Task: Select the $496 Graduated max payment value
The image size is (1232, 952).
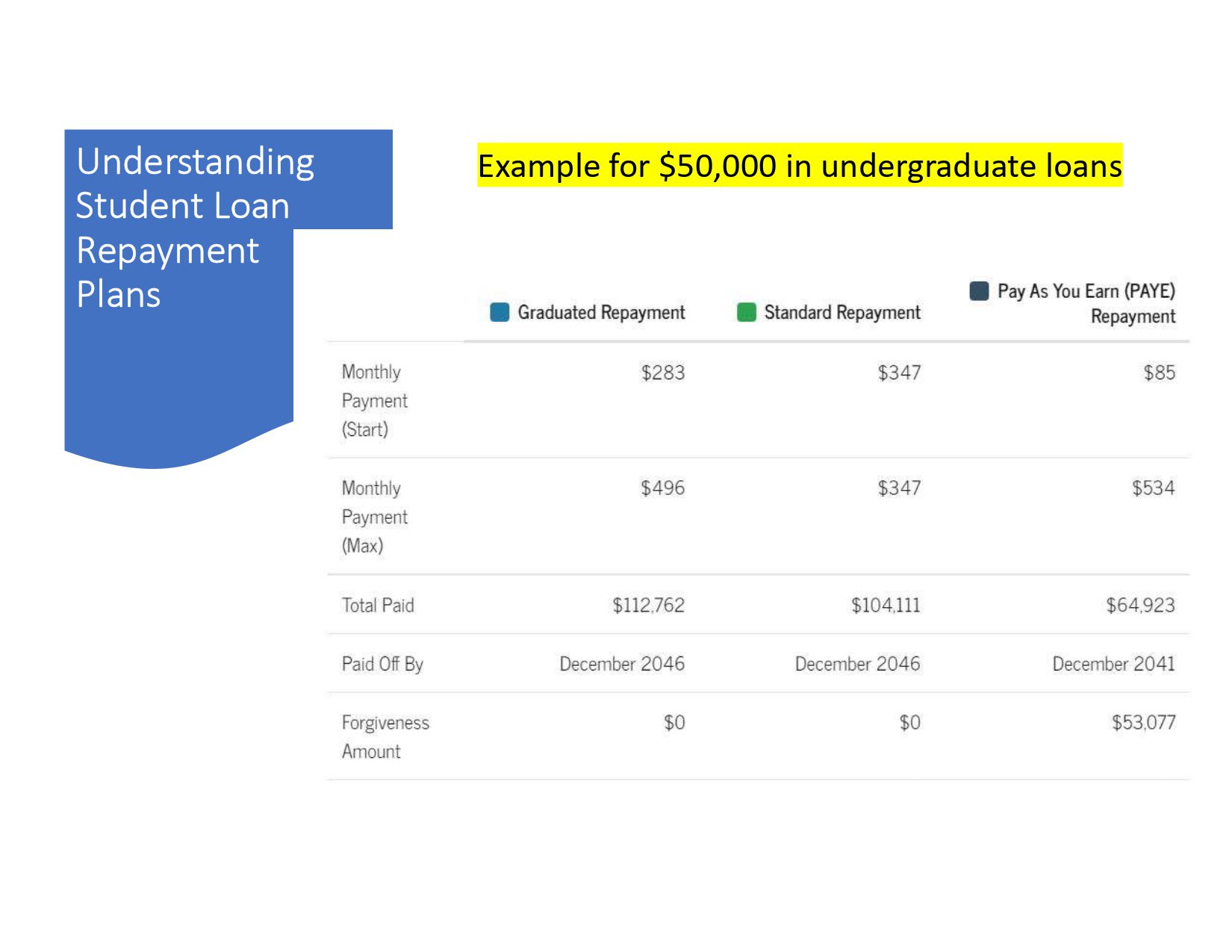Action: (x=662, y=488)
